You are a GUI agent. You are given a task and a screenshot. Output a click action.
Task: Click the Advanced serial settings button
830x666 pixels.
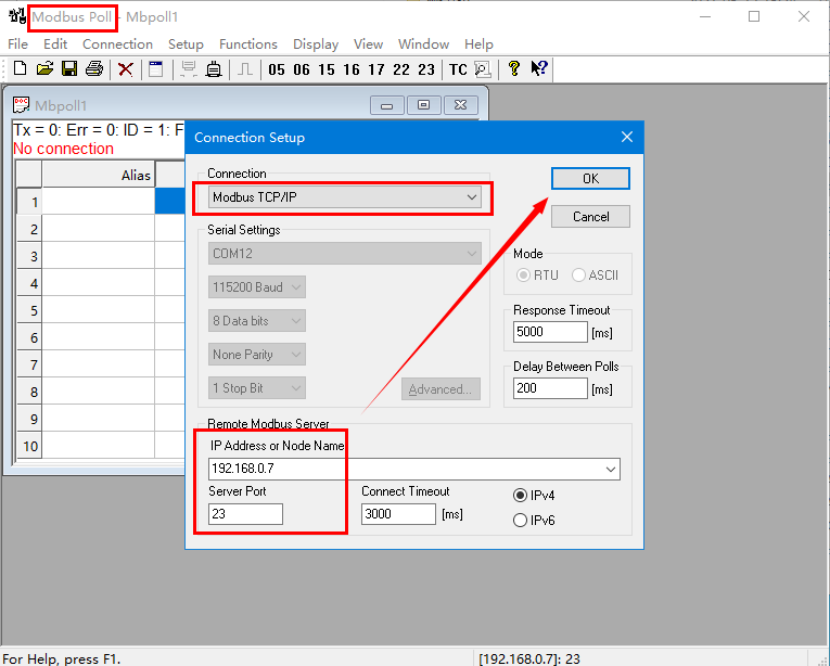pyautogui.click(x=440, y=389)
